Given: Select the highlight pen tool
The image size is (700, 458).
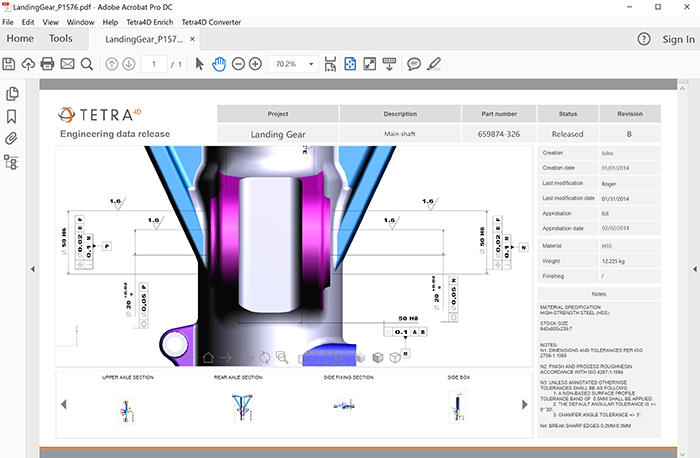Looking at the screenshot, I should pos(433,64).
